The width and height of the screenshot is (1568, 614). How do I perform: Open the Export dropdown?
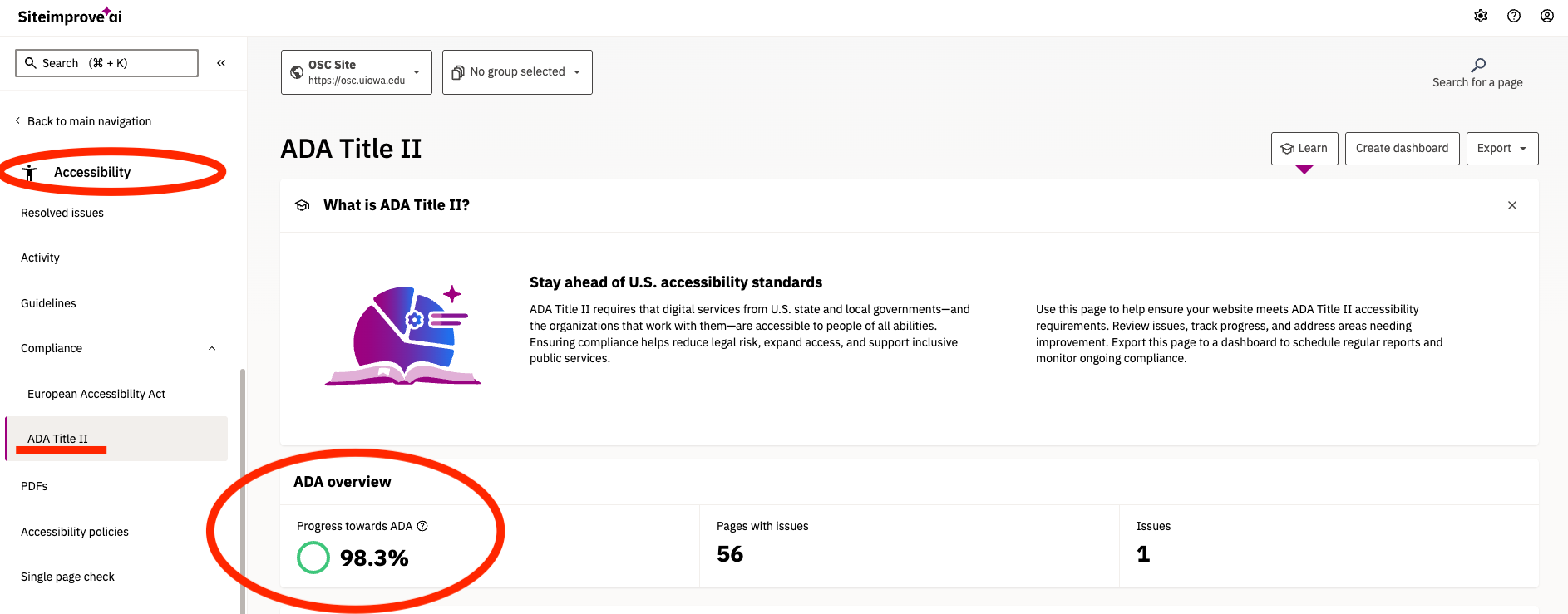1501,148
